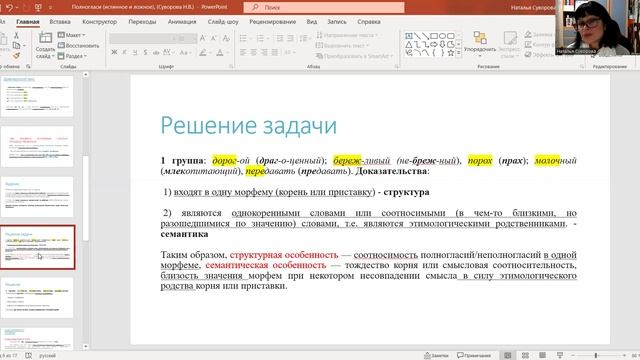Image resolution: width=640 pixels, height=360 pixels.
Task: Switch to the Слайд-шоу tab
Action: [x=223, y=22]
